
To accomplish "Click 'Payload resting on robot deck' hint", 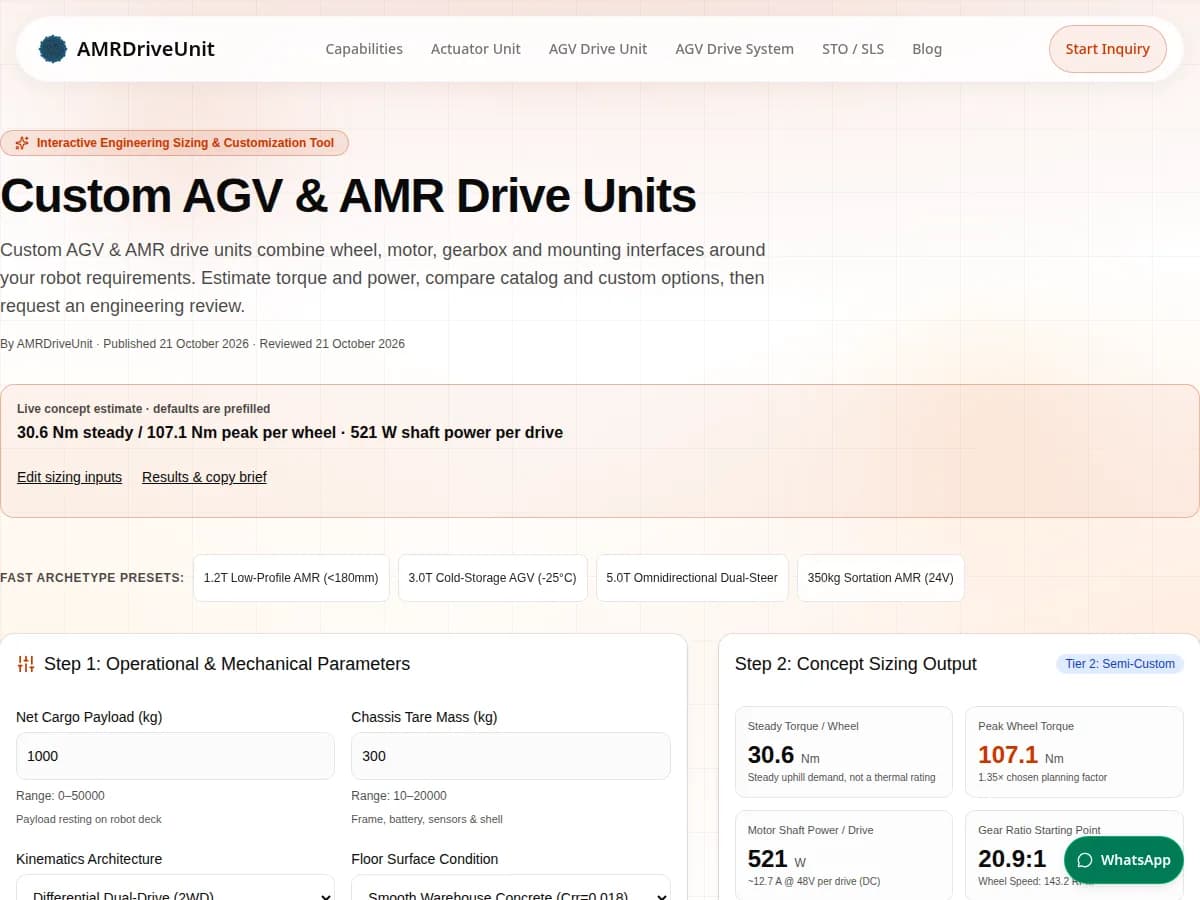I will tap(89, 819).
